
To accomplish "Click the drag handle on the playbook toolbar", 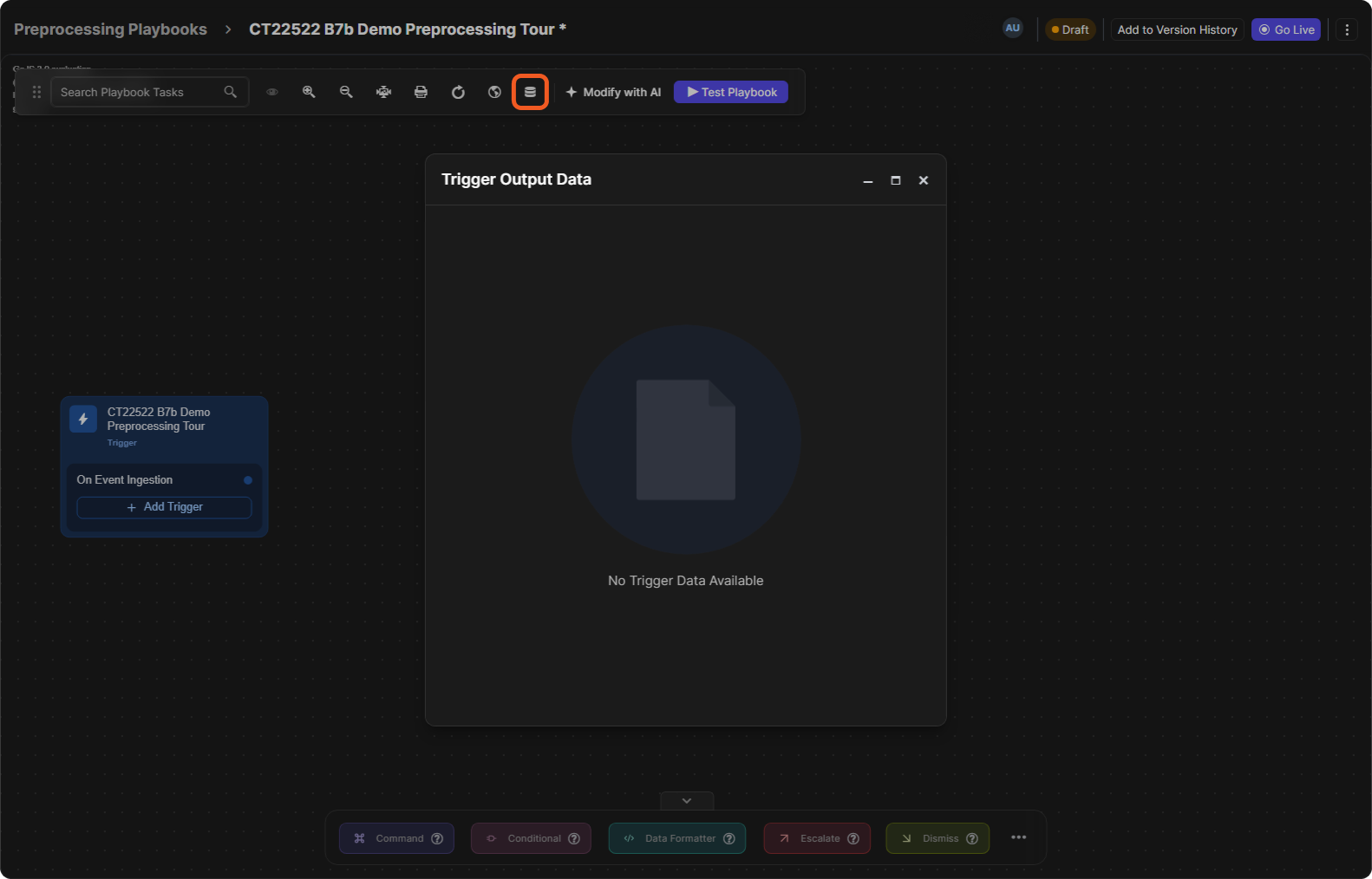I will 36,92.
